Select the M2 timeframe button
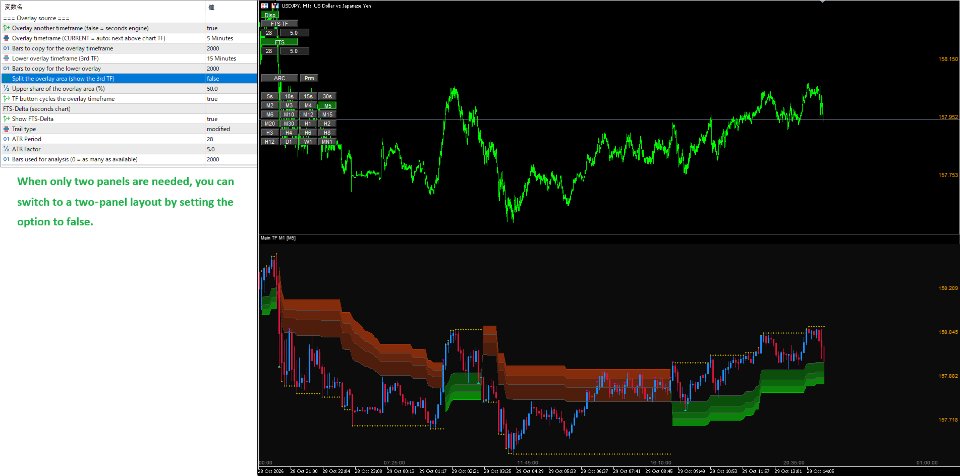Image resolution: width=960 pixels, height=476 pixels. click(x=270, y=105)
